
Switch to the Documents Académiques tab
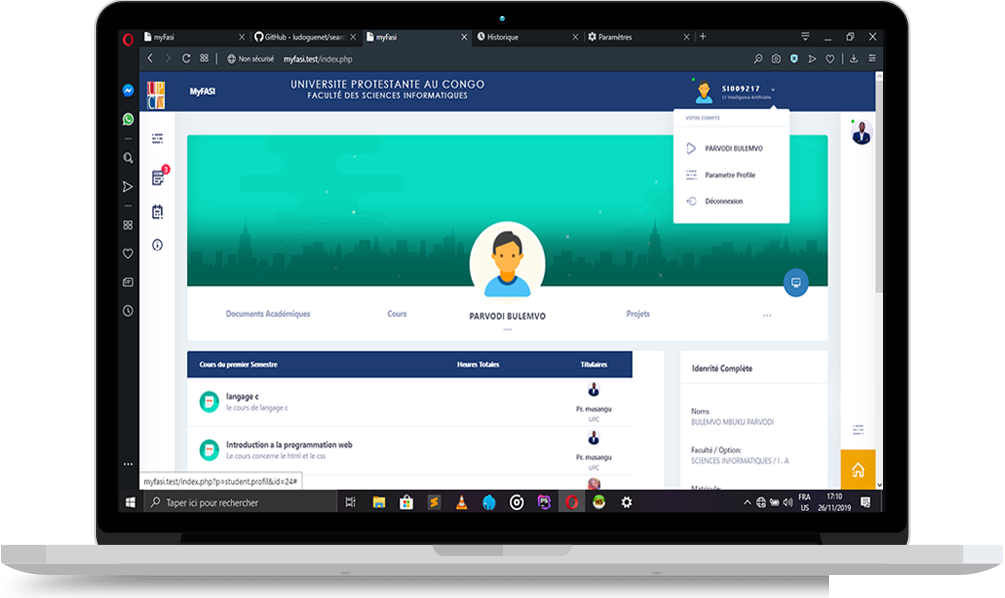pyautogui.click(x=268, y=314)
